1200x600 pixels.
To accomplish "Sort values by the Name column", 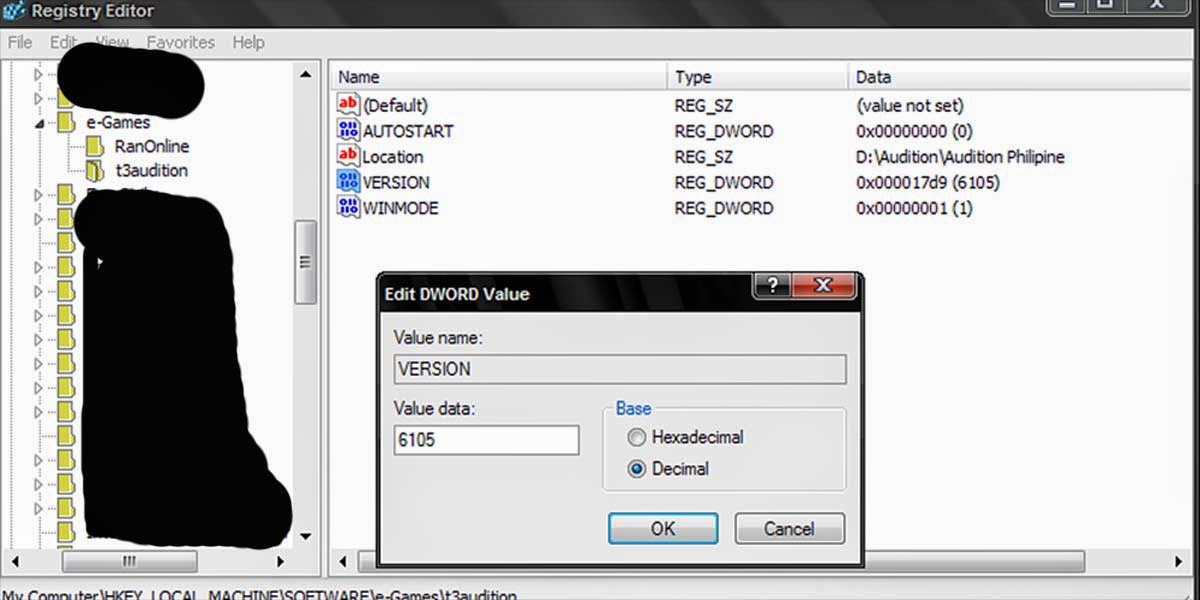I will 498,77.
